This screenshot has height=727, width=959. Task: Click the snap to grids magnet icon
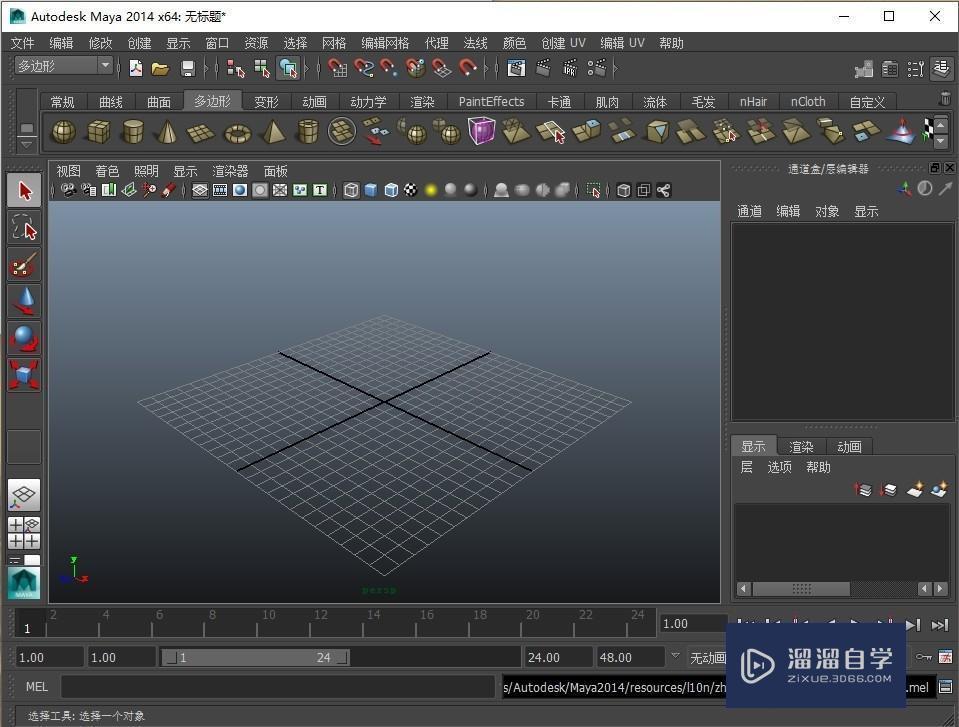click(336, 68)
